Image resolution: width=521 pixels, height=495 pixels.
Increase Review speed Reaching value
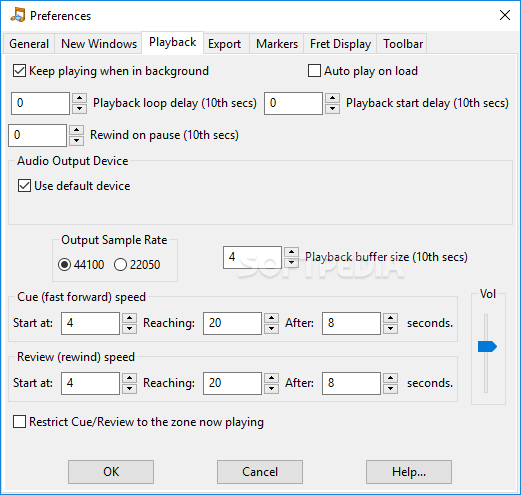[271, 378]
